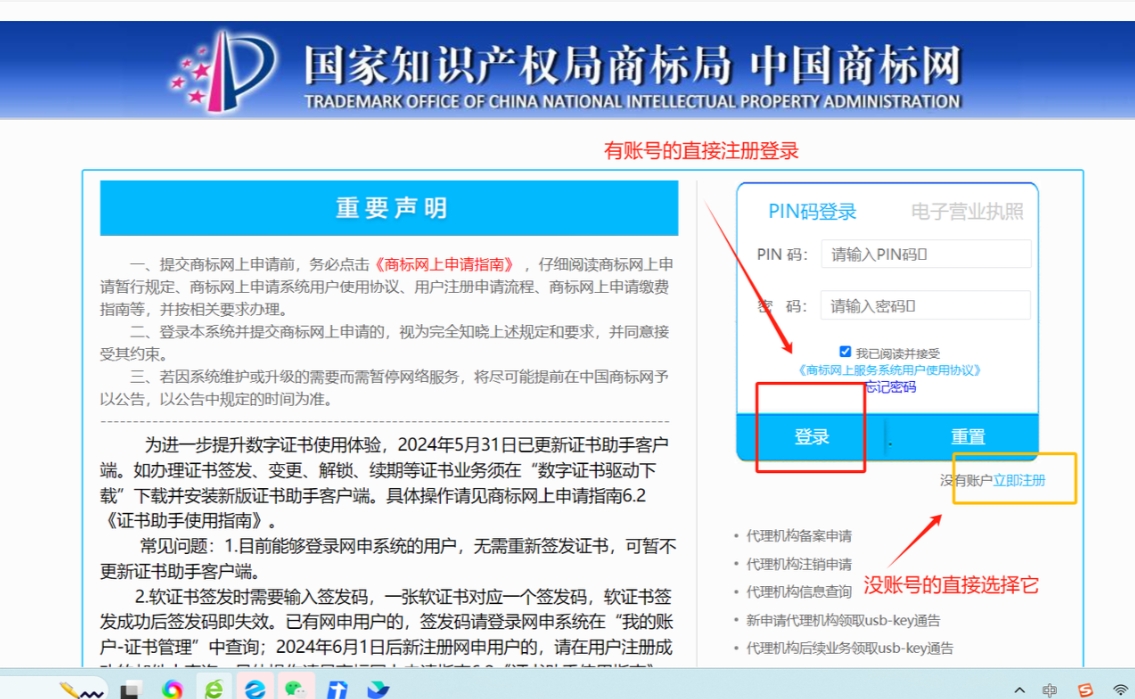The width and height of the screenshot is (1135, 699).
Task: Open the green 360 browser taskbar icon
Action: [x=214, y=690]
